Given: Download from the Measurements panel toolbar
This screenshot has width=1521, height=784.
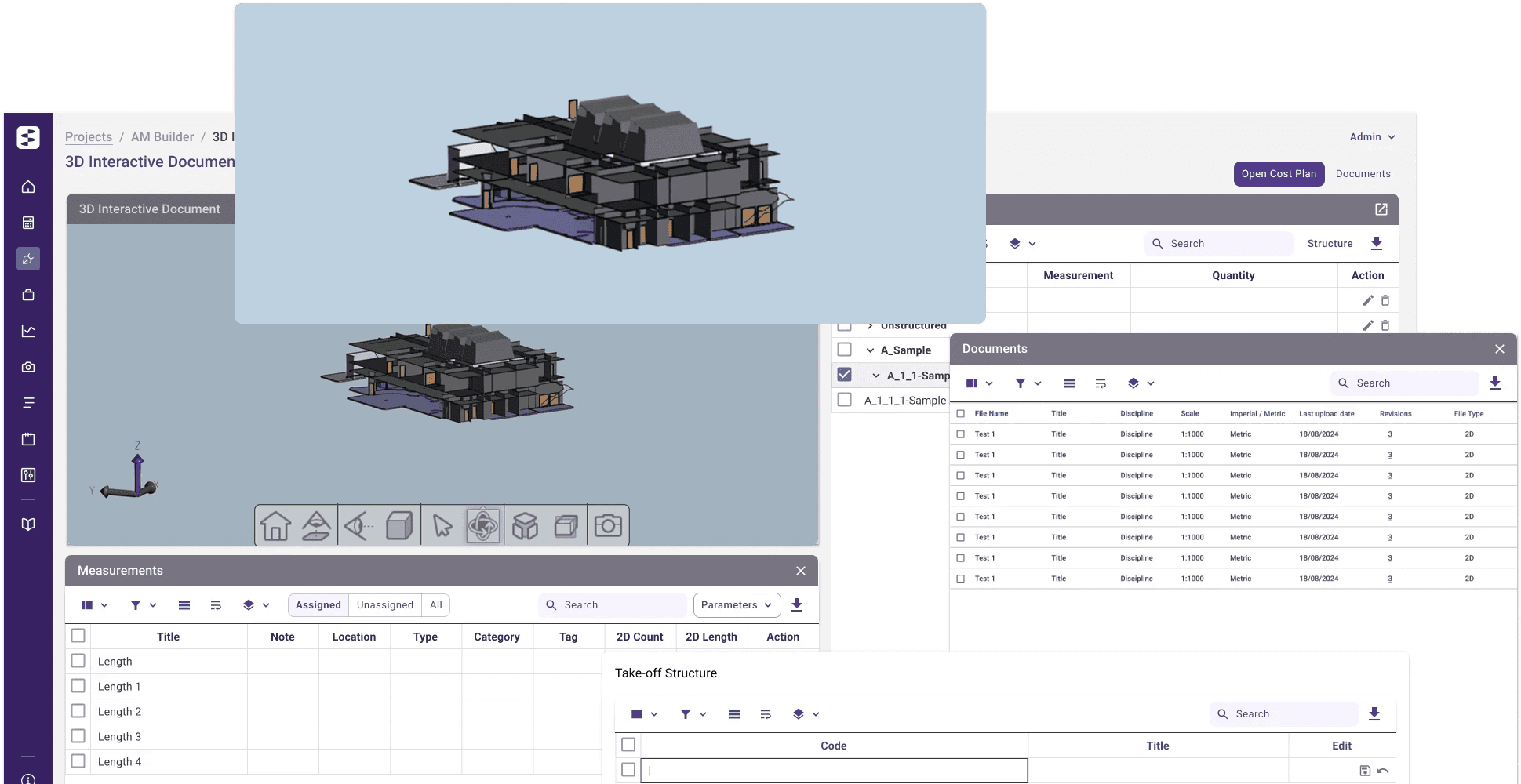Looking at the screenshot, I should click(x=797, y=604).
